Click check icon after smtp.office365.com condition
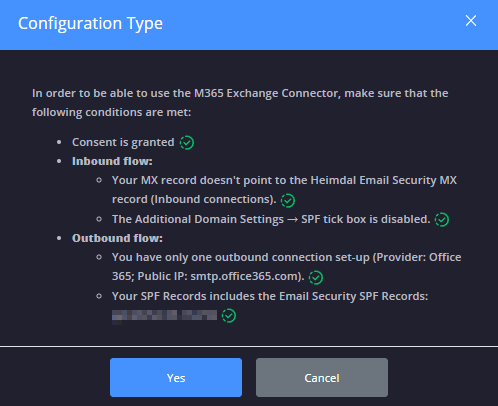The width and height of the screenshot is (498, 406). pos(316,277)
